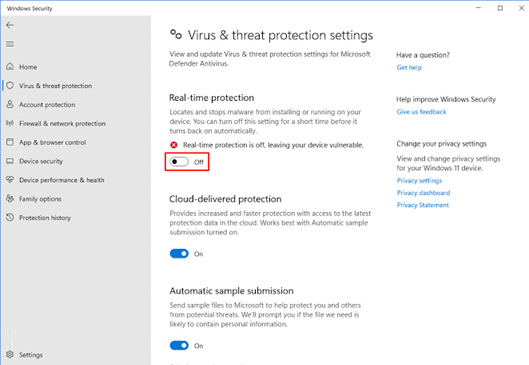The width and height of the screenshot is (529, 365).
Task: Switch off Automatic sample submission toggle
Action: (179, 345)
